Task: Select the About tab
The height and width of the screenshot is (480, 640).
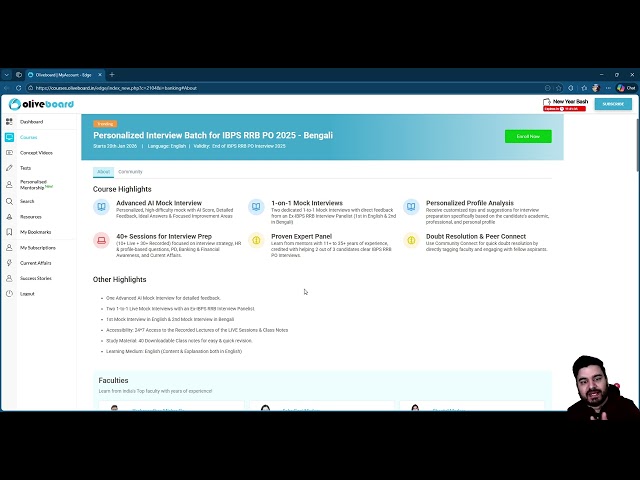Action: pyautogui.click(x=104, y=172)
